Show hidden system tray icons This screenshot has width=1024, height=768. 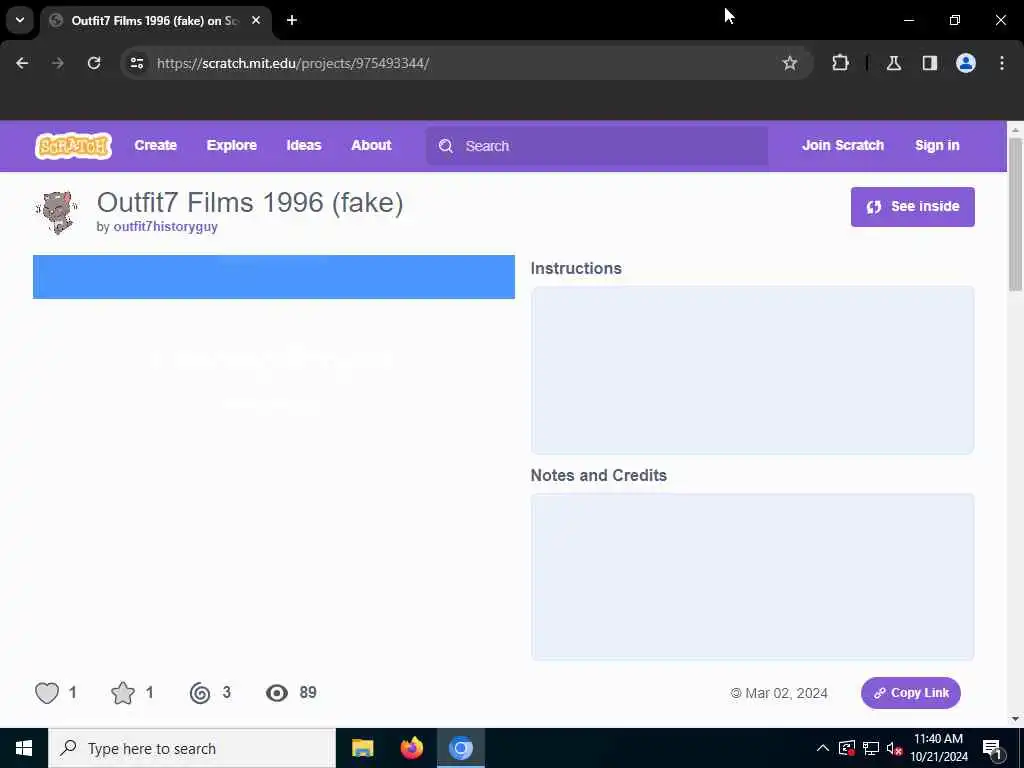(823, 748)
